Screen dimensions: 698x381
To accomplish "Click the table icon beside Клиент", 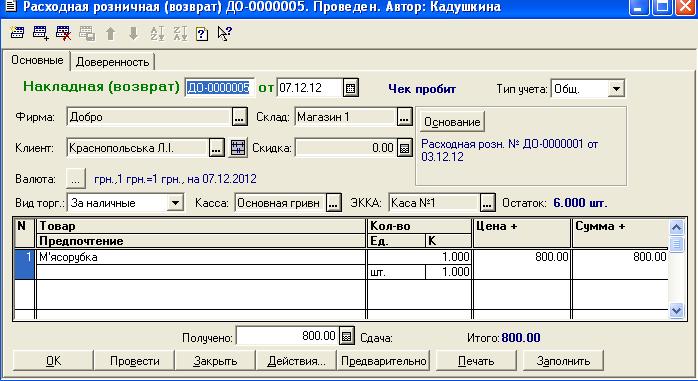I will pyautogui.click(x=238, y=148).
